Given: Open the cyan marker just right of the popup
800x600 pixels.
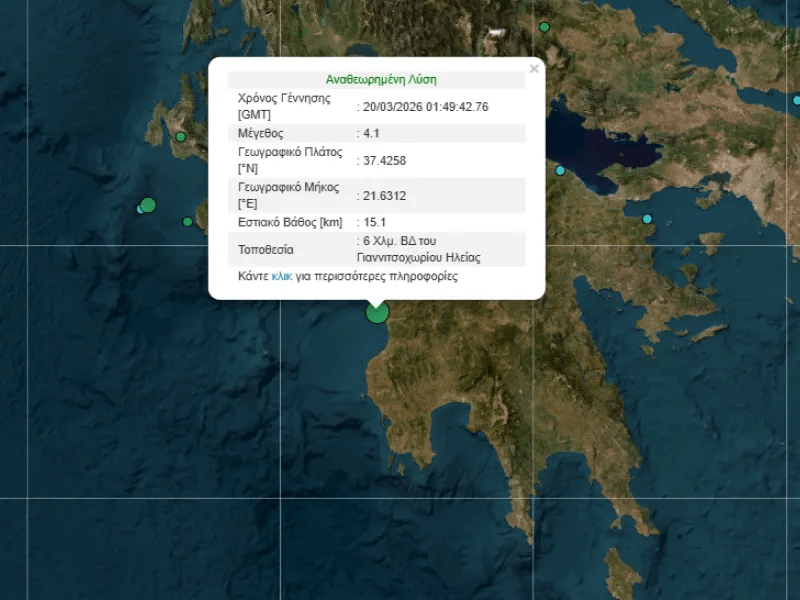Looking at the screenshot, I should tap(560, 171).
